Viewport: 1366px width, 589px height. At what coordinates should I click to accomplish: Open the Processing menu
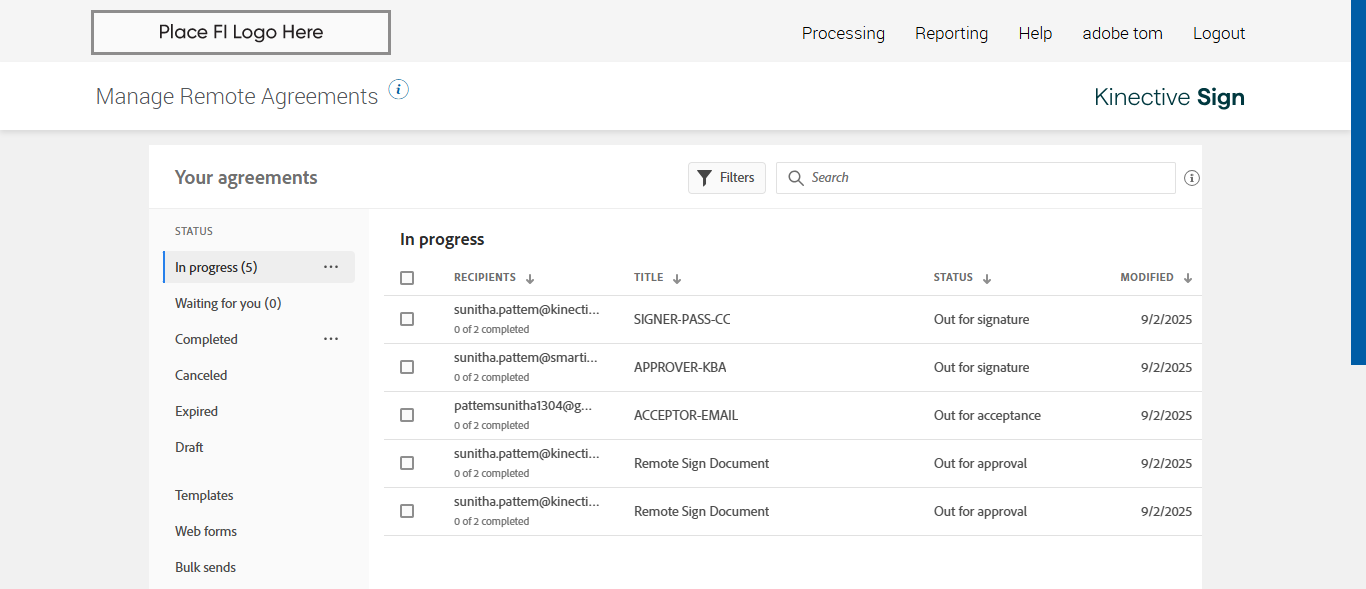[x=843, y=33]
